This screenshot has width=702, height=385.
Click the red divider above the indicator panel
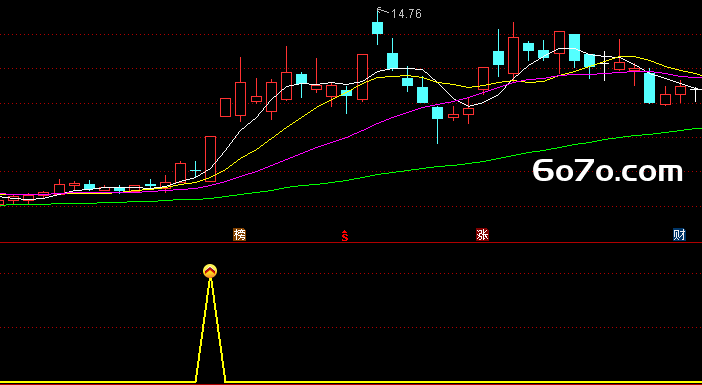pyautogui.click(x=351, y=243)
